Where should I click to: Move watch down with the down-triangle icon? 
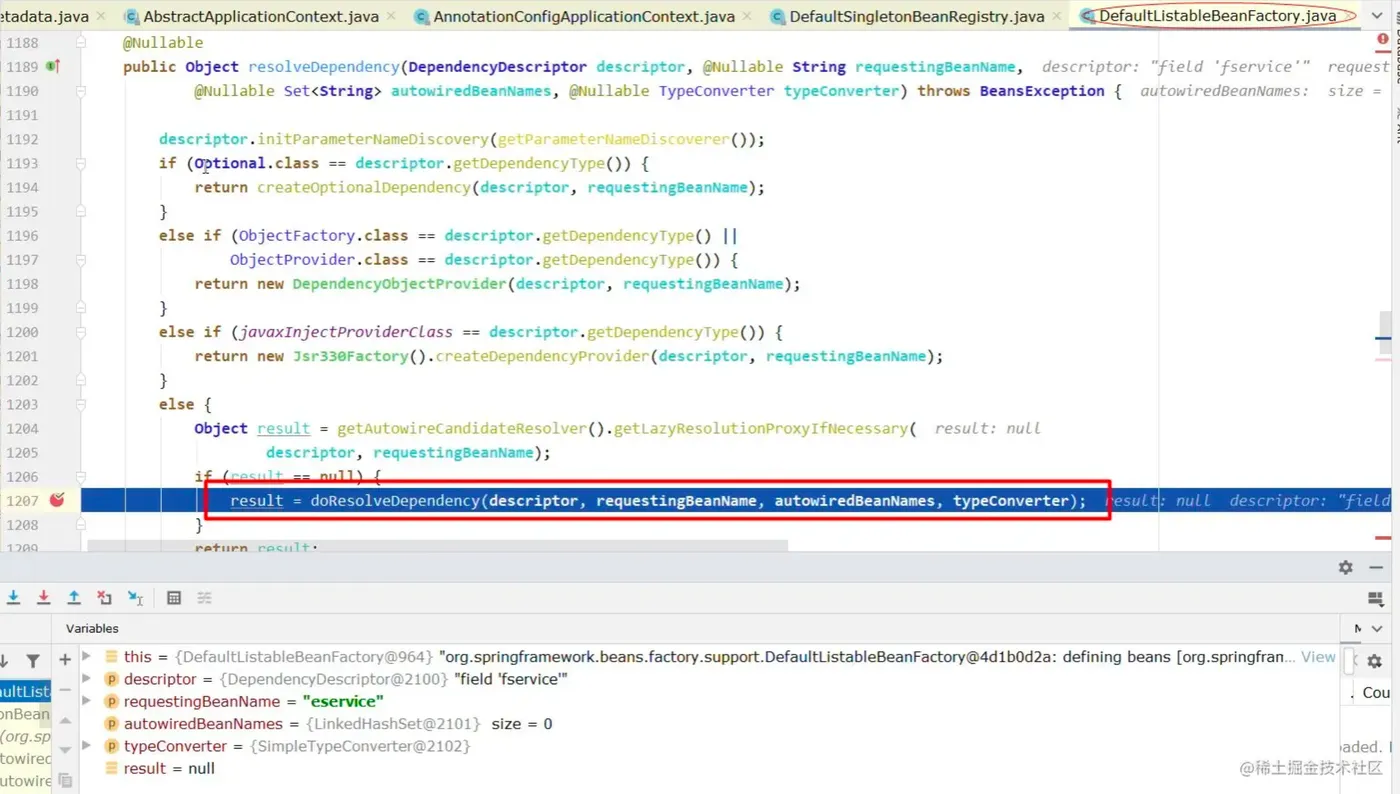pyautogui.click(x=65, y=749)
